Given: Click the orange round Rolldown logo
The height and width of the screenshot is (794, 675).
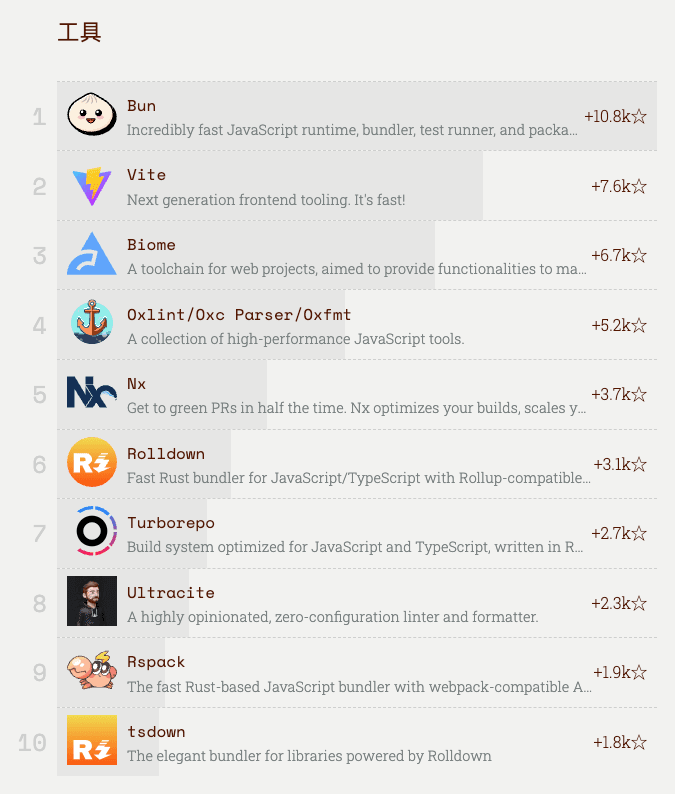Looking at the screenshot, I should click(x=92, y=462).
